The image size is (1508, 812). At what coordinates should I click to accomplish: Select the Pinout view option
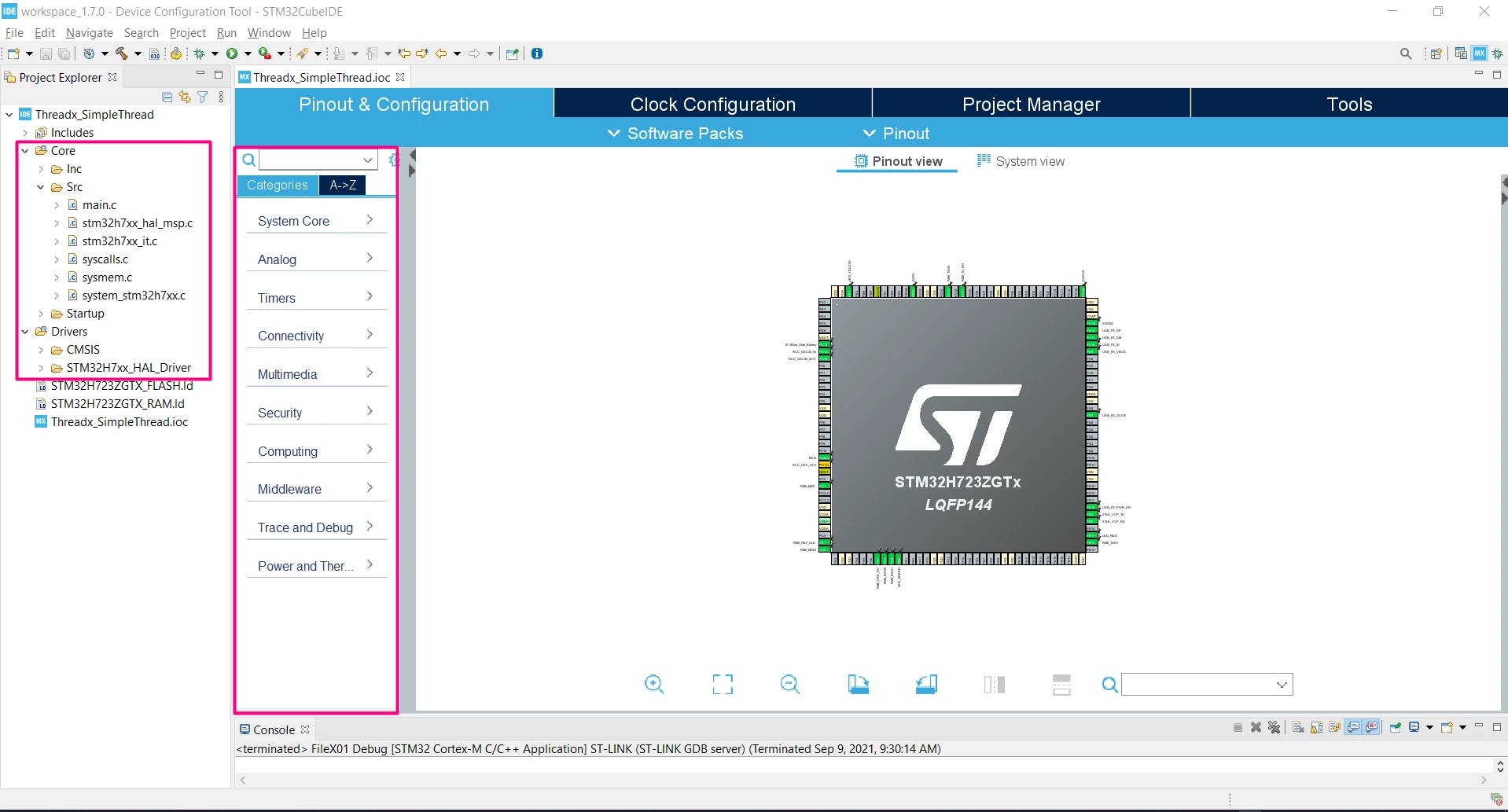point(898,161)
